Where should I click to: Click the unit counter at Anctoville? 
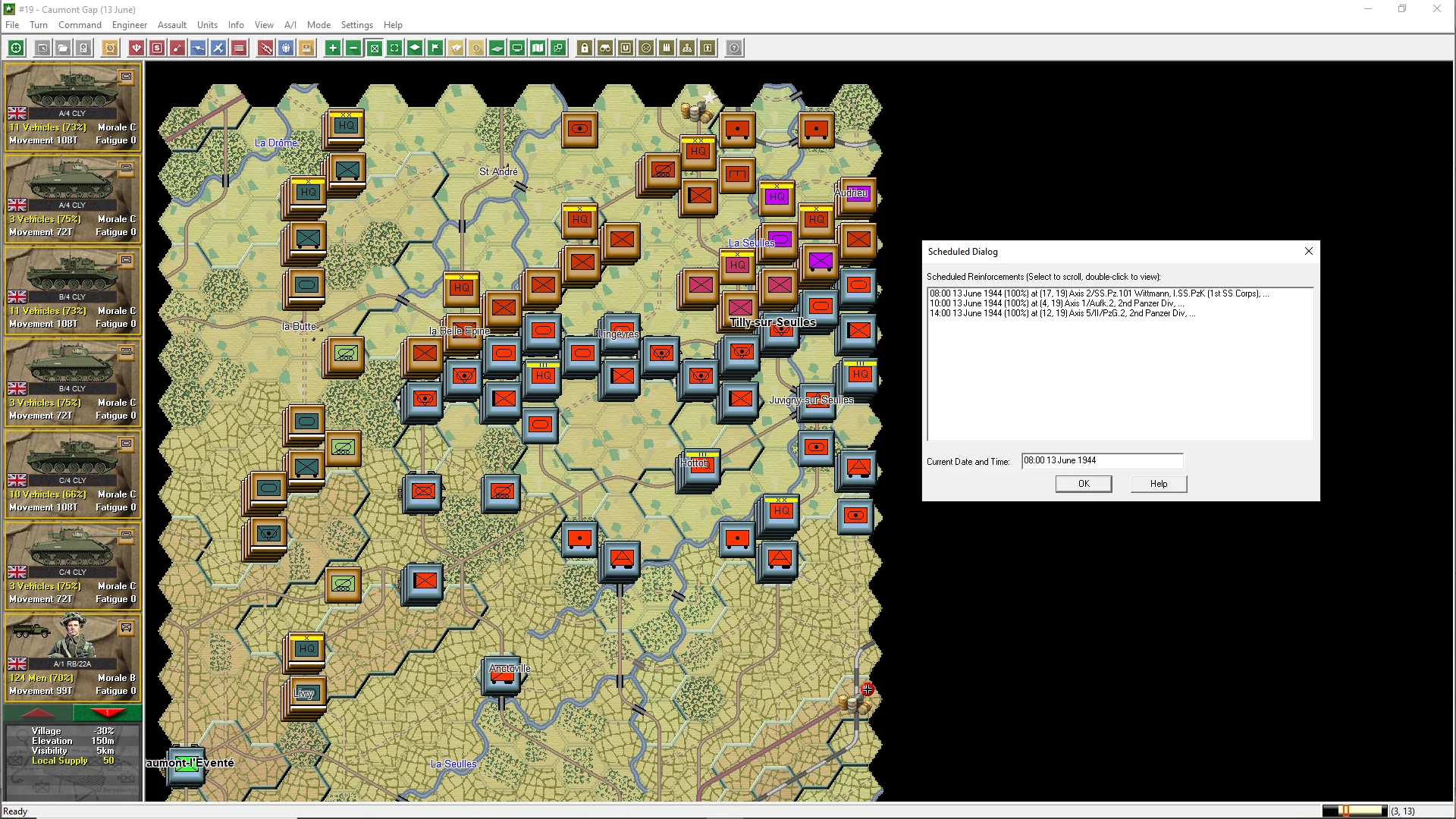pyautogui.click(x=502, y=675)
